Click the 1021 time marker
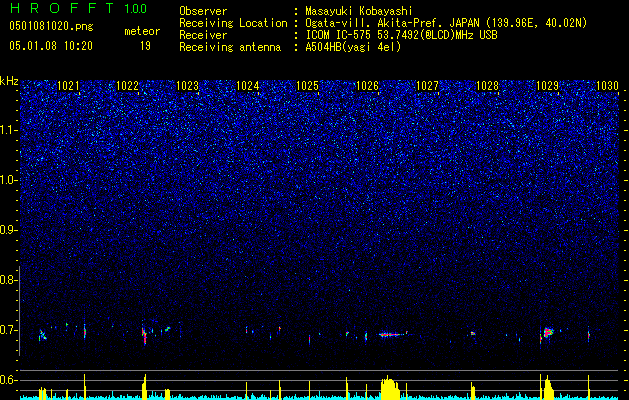Image resolution: width=629 pixels, height=400 pixels. 68,86
